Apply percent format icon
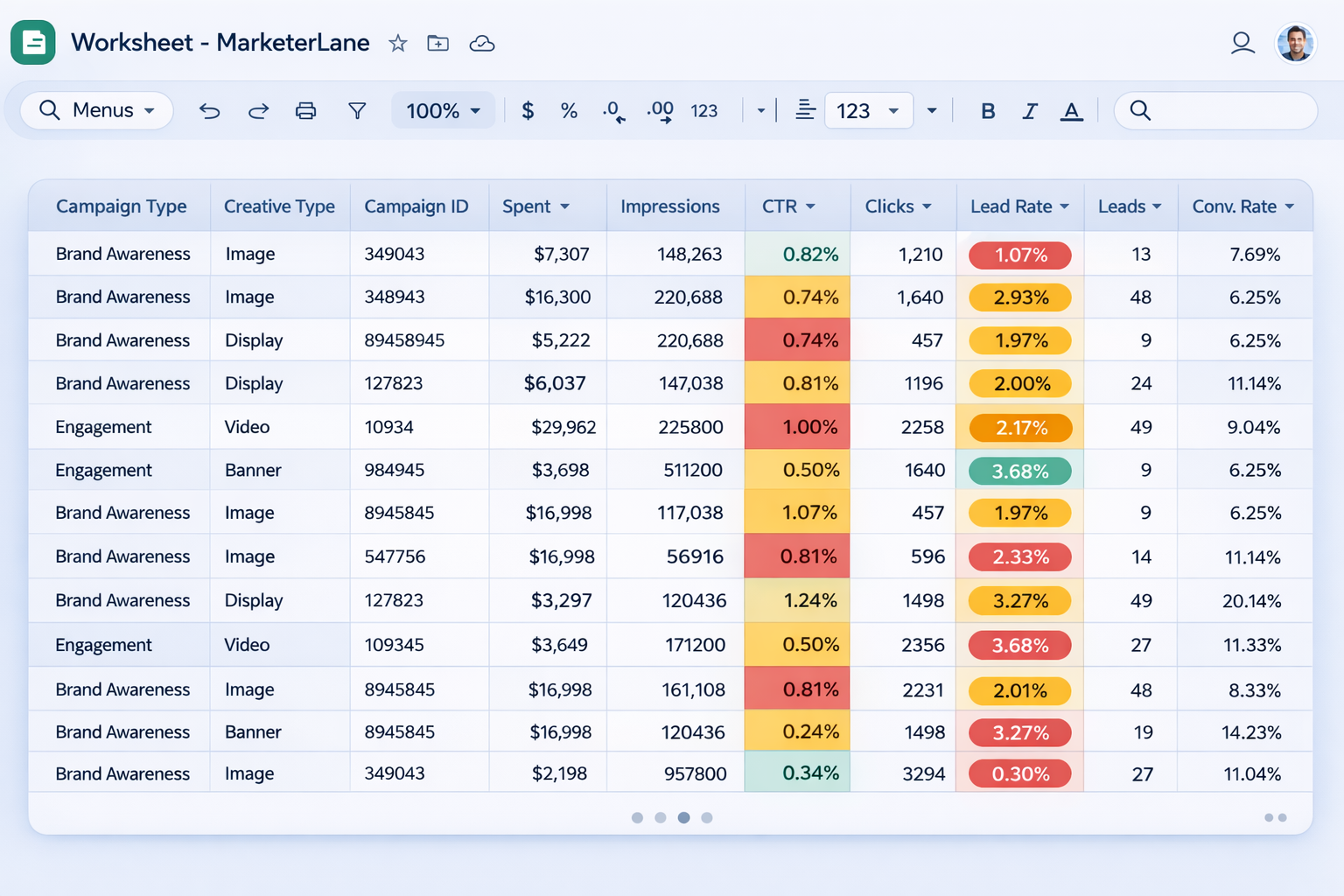Screen dimensions: 1344x896 point(569,110)
